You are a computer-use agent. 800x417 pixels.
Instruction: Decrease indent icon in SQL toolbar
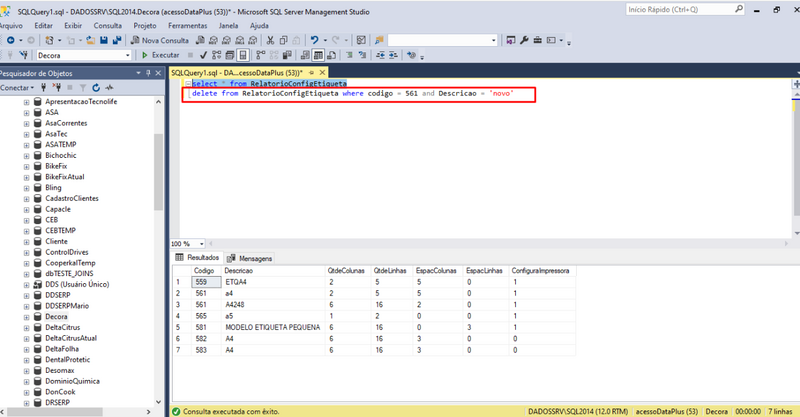[x=380, y=55]
